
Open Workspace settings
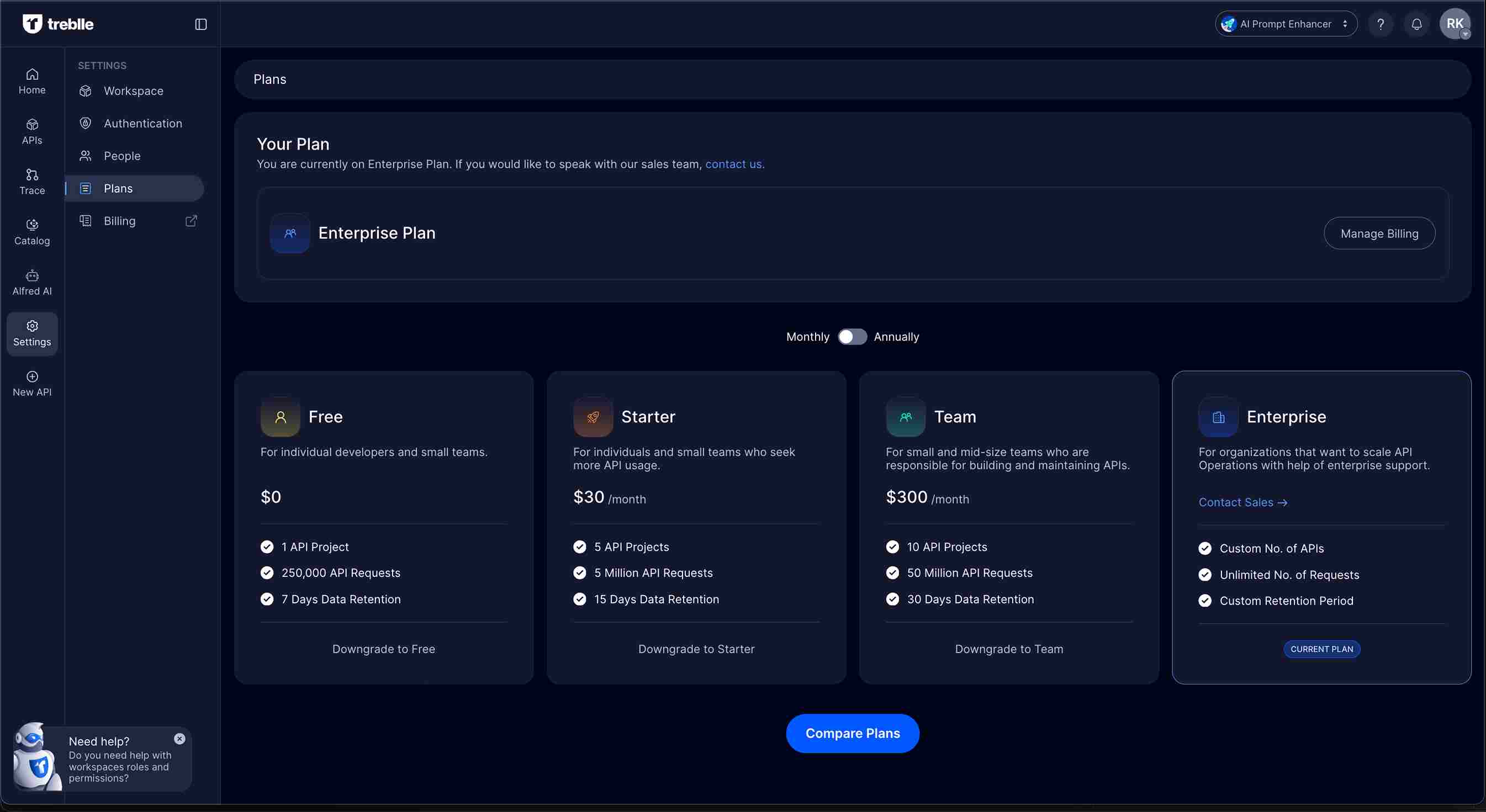[133, 91]
